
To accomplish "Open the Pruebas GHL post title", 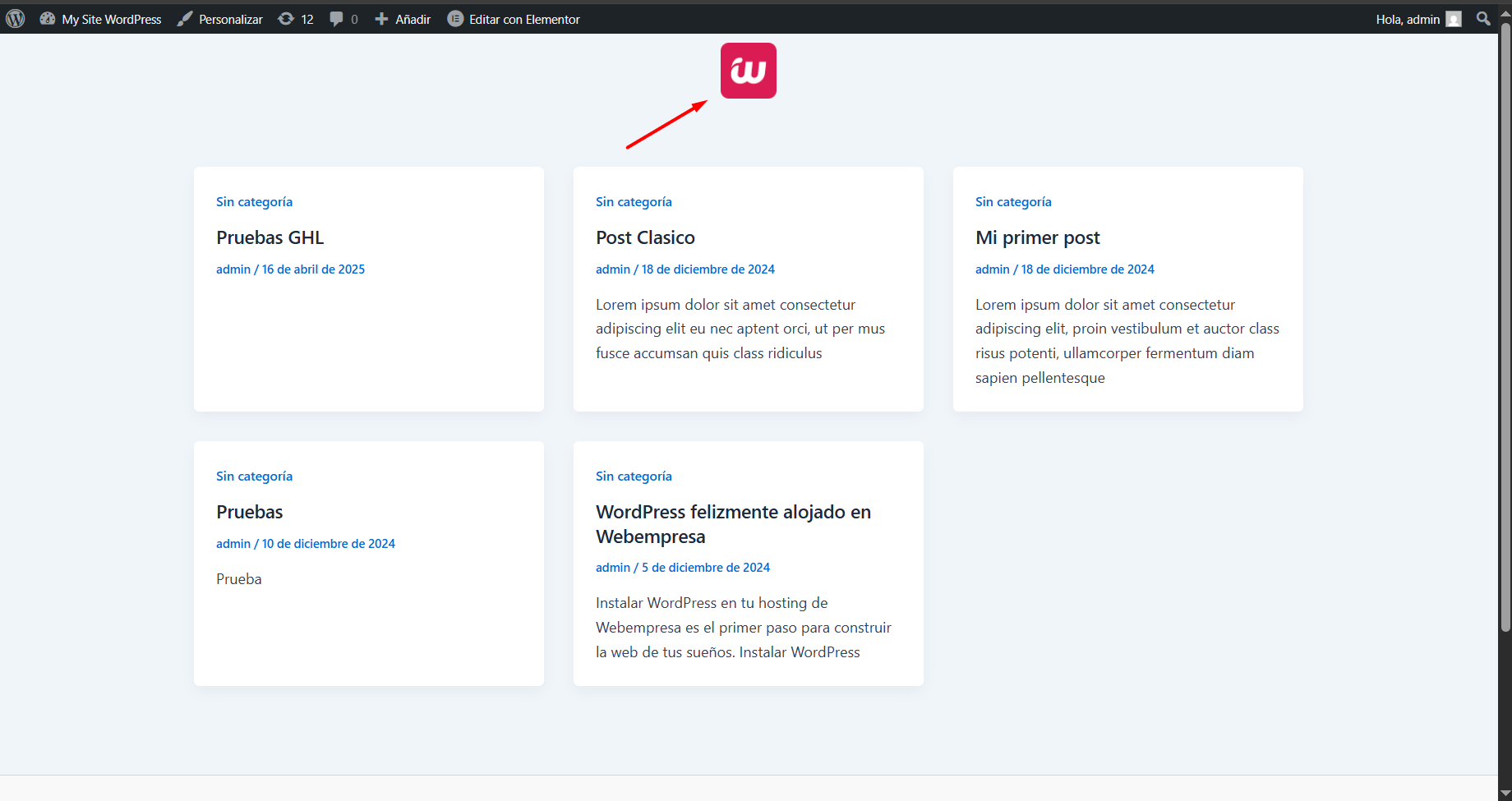I will point(270,237).
